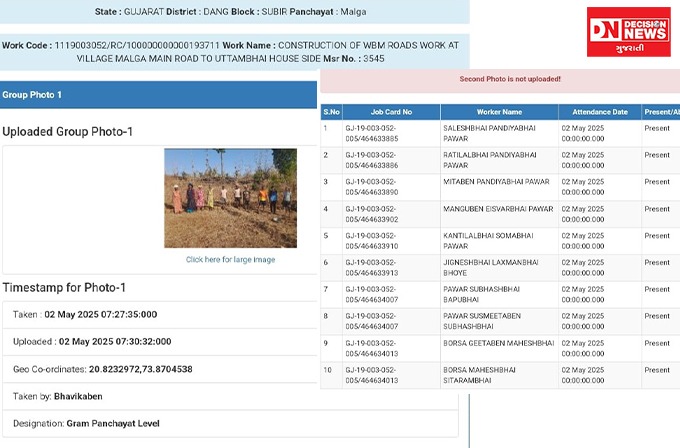Open the 'Click here for large image' link

[x=230, y=259]
